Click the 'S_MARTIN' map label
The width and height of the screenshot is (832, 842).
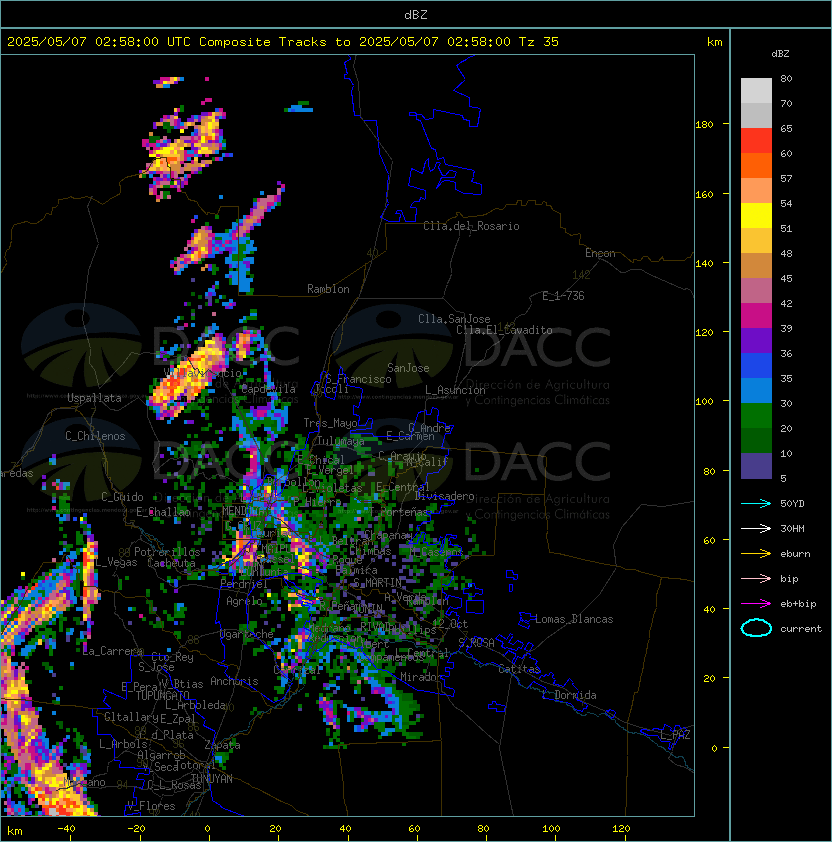[x=378, y=583]
